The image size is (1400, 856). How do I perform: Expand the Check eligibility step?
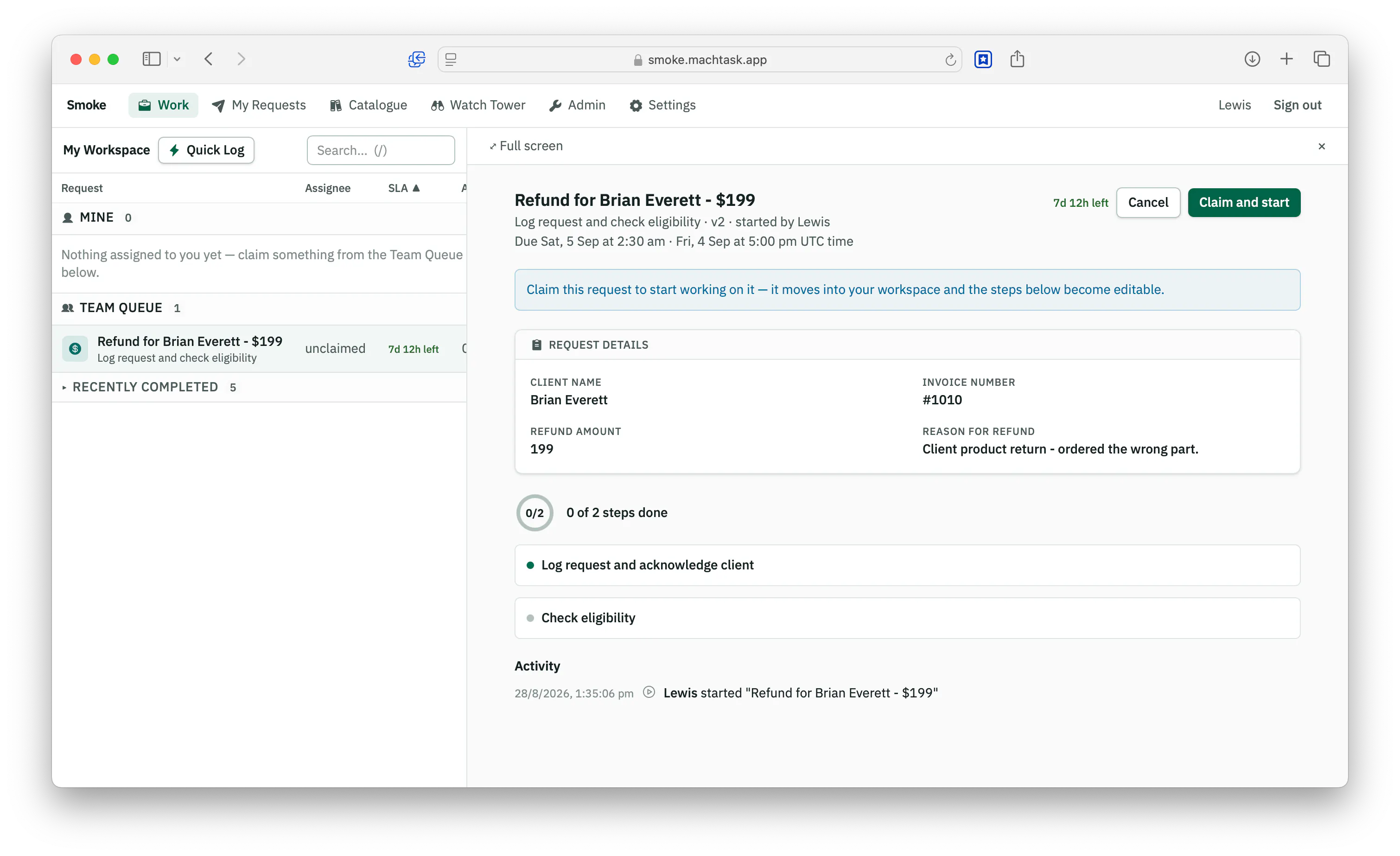[x=907, y=618]
